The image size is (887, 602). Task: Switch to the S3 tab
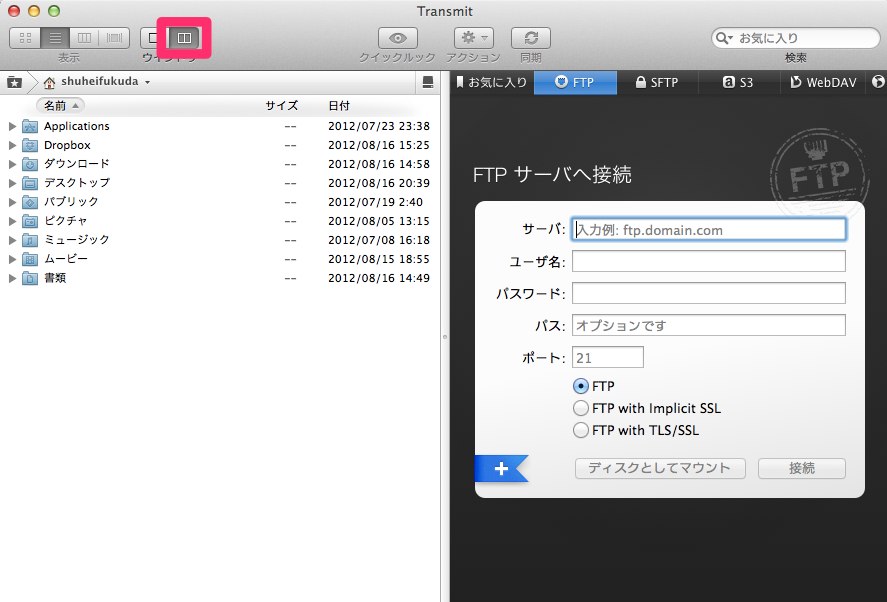tap(739, 83)
